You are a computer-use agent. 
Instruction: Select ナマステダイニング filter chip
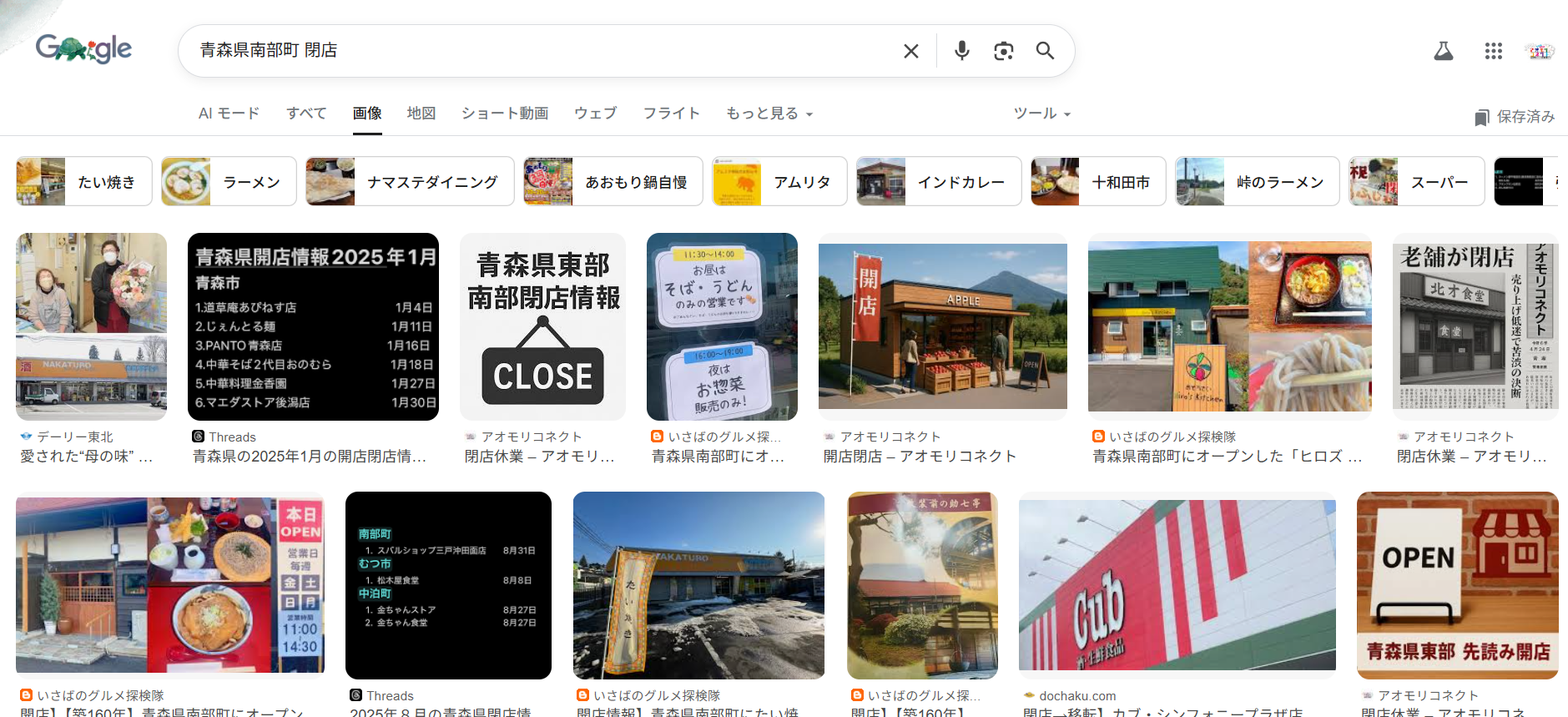pyautogui.click(x=410, y=181)
